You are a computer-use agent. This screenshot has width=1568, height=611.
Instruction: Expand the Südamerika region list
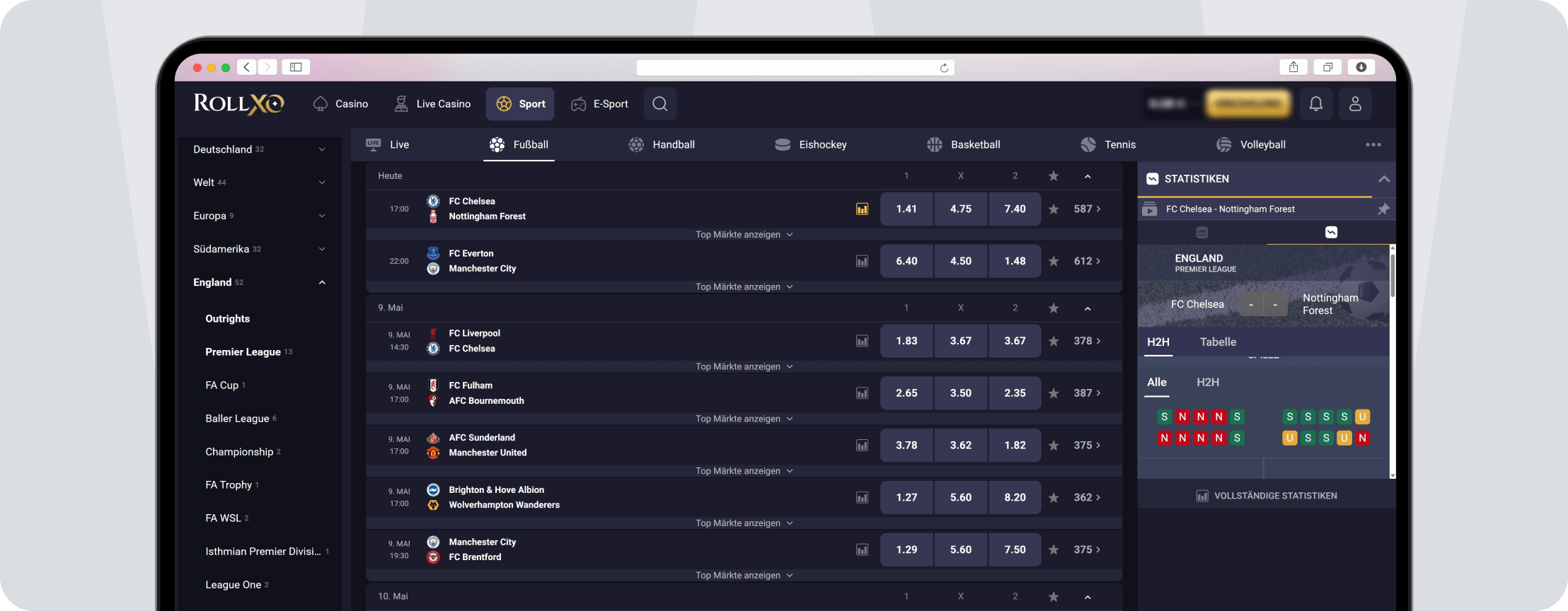322,249
